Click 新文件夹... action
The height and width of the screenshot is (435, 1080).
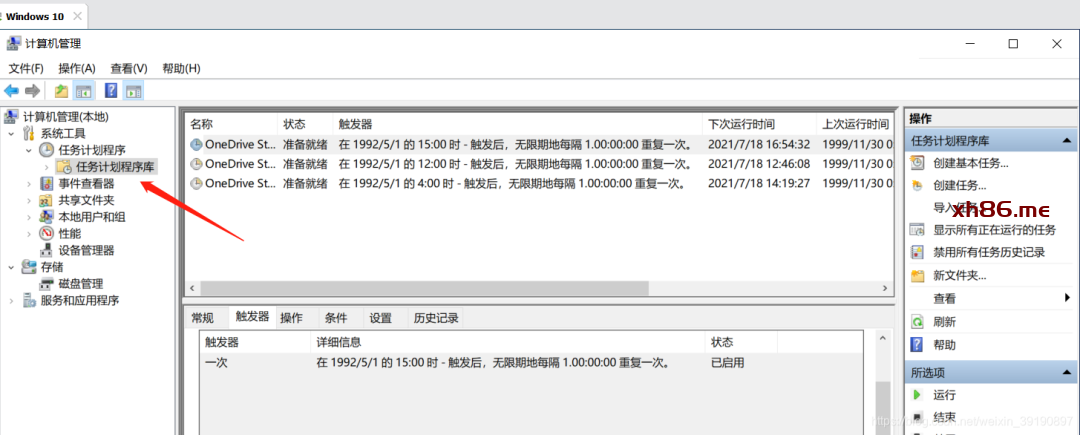[x=959, y=275]
